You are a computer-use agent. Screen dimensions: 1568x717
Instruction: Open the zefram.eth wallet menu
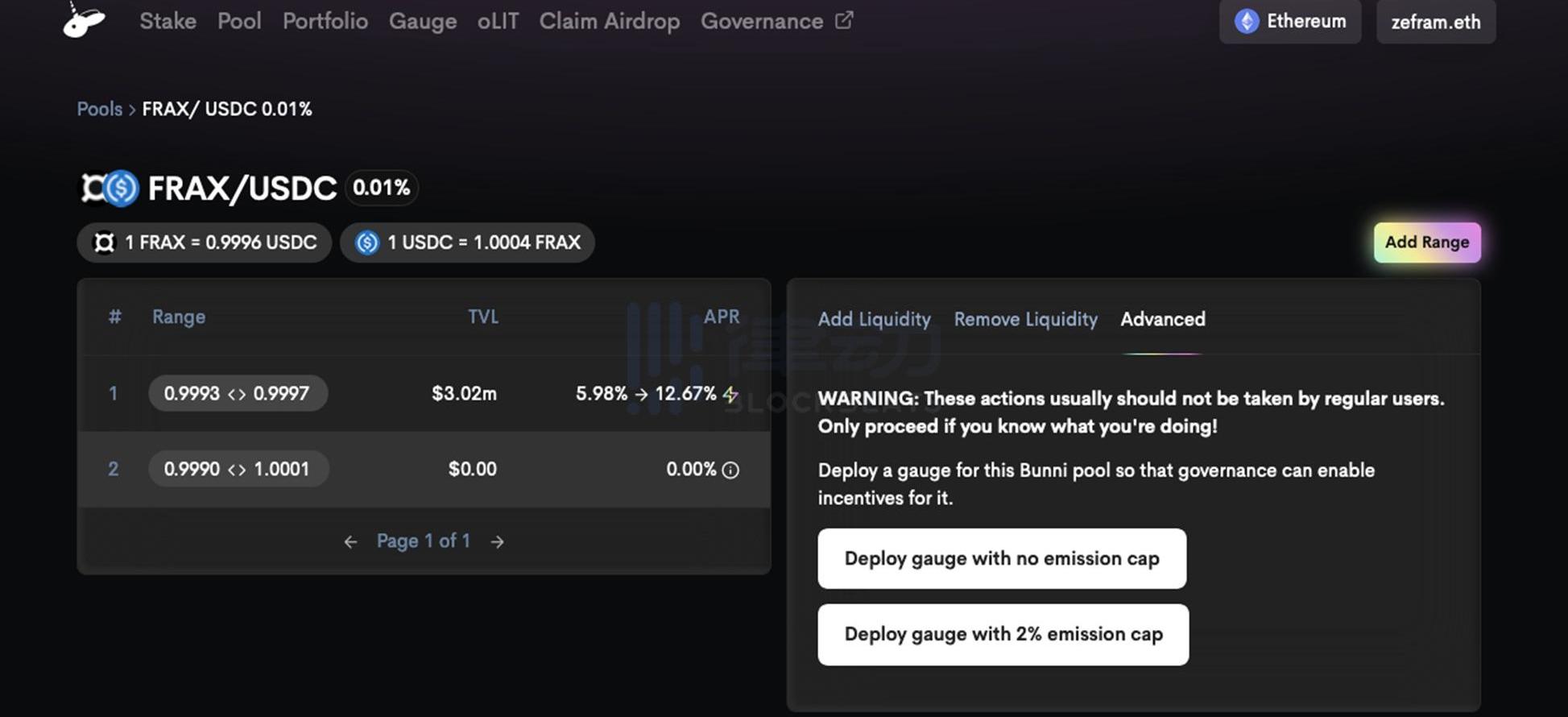pyautogui.click(x=1435, y=22)
